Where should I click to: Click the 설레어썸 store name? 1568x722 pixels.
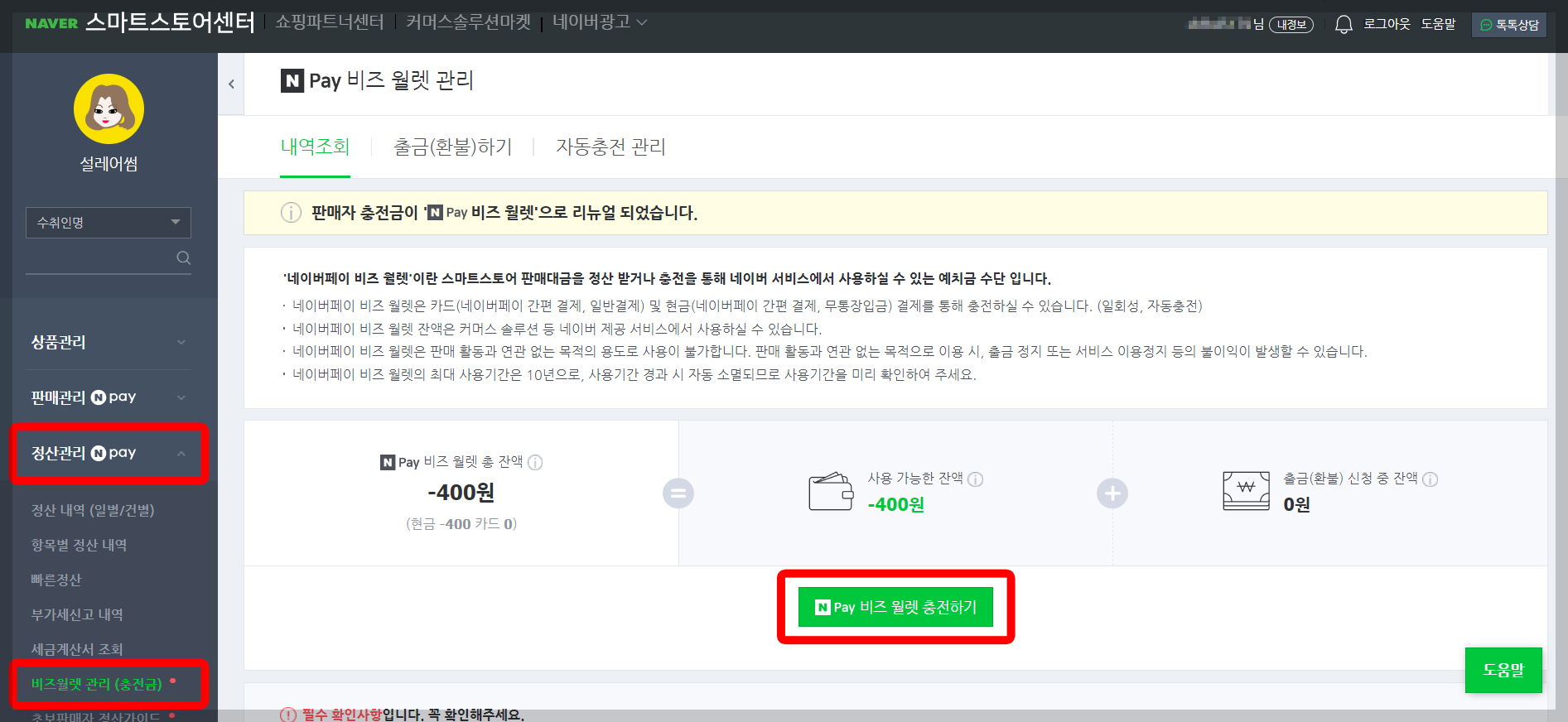pyautogui.click(x=109, y=164)
